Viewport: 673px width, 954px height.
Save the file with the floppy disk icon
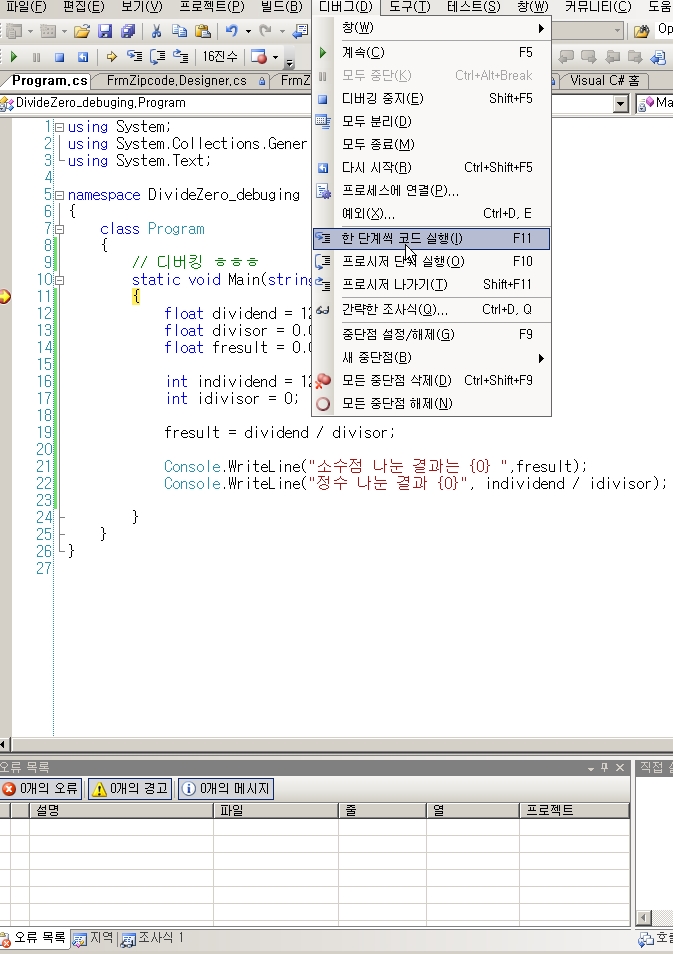click(105, 31)
